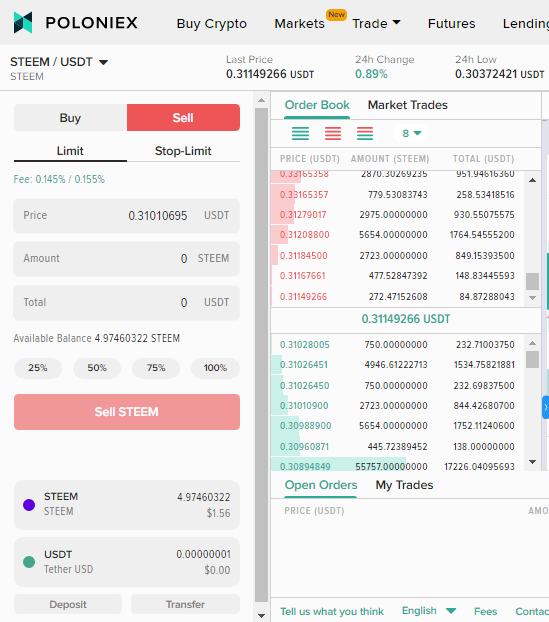Open the Lending menu item

click(526, 23)
